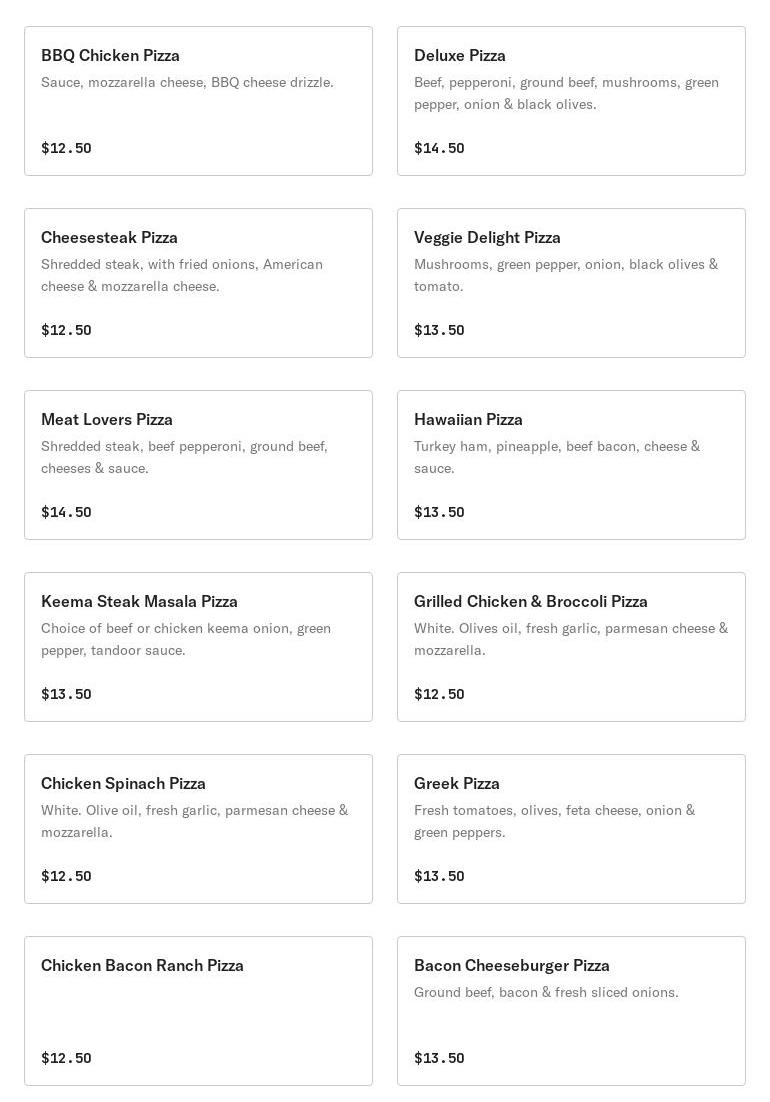Click the Cheesesteak Pizza description text
The image size is (770, 1102).
click(x=182, y=275)
